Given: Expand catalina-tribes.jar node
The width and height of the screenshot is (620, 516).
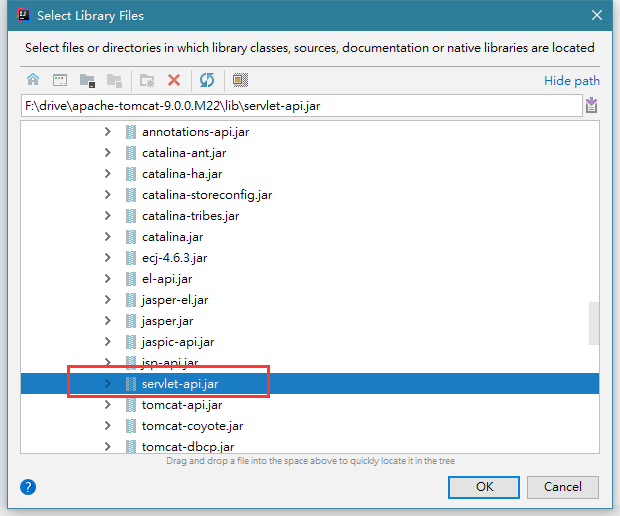Looking at the screenshot, I should click(x=108, y=215).
